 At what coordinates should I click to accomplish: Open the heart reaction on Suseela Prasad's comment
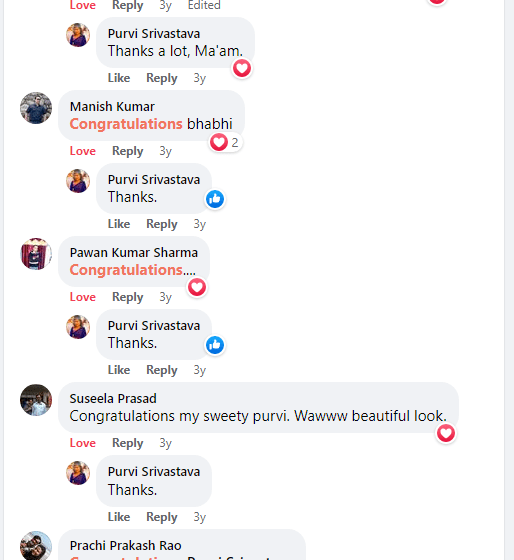pyautogui.click(x=446, y=433)
